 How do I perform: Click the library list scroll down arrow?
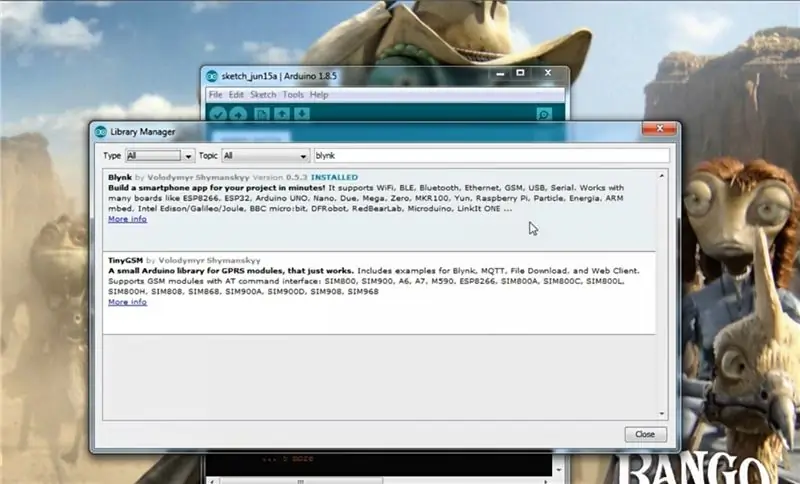pyautogui.click(x=661, y=414)
